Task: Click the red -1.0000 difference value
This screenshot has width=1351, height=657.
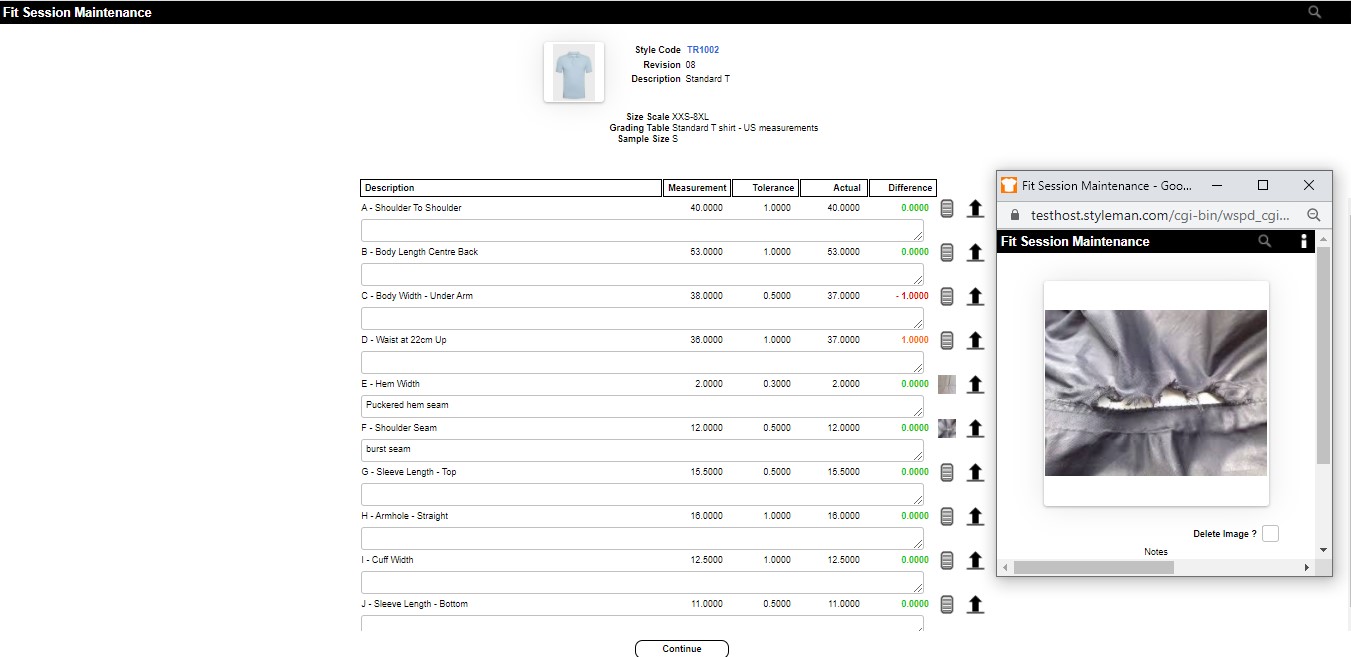Action: coord(912,296)
